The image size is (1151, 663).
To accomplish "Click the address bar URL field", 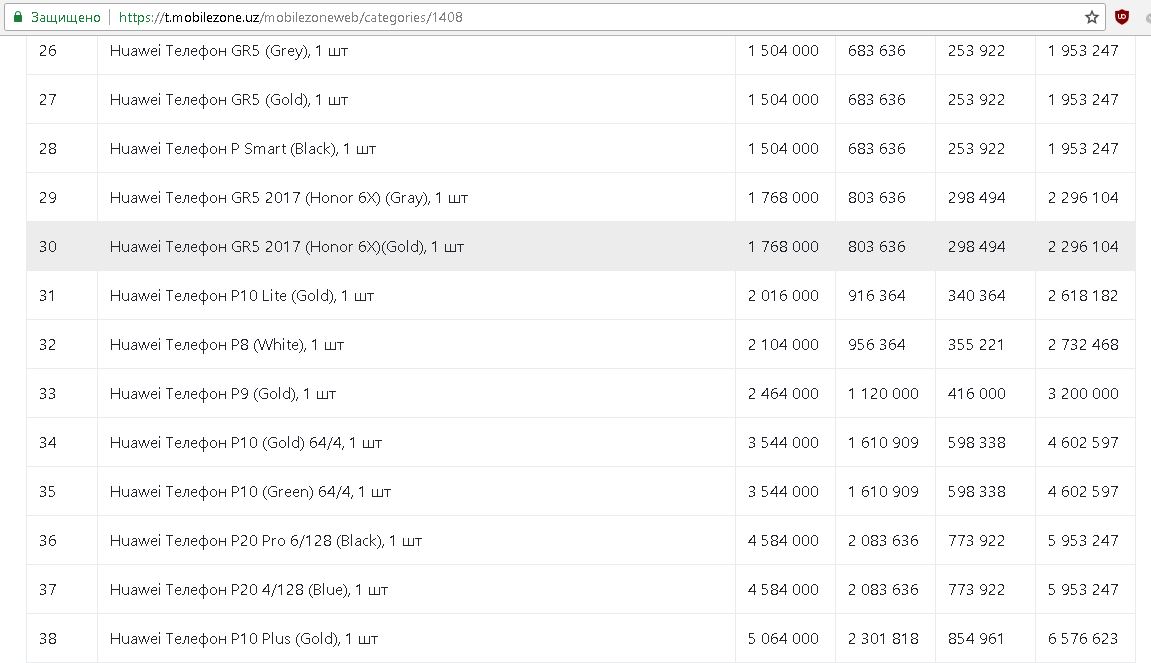I will [x=600, y=17].
